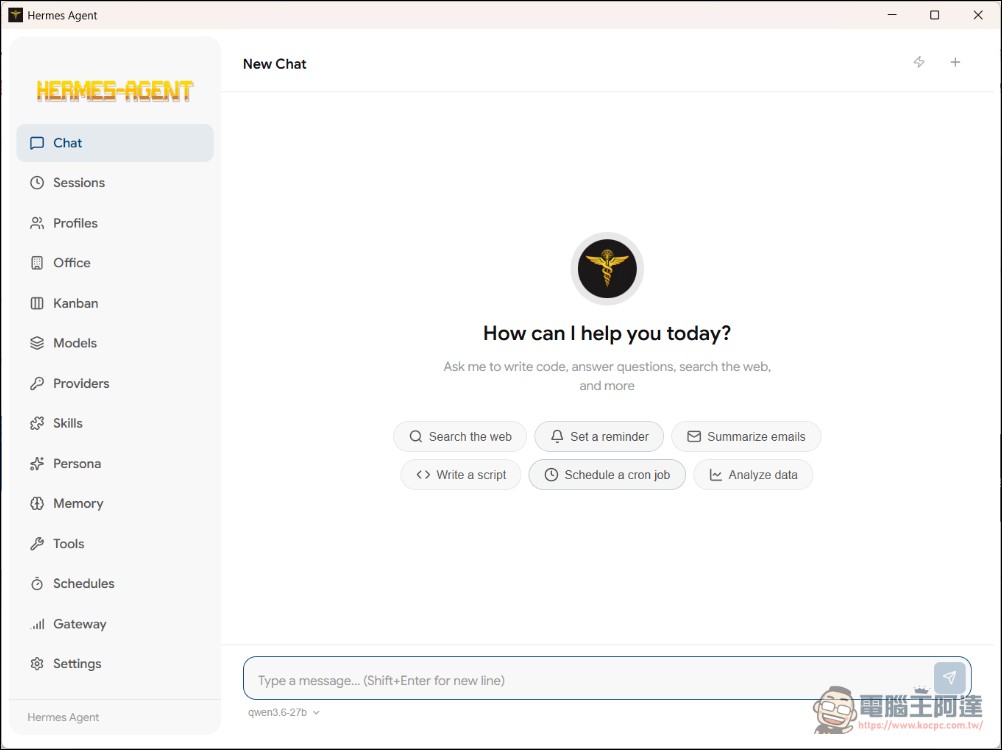1002x750 pixels.
Task: Open the Models page
Action: (x=115, y=343)
